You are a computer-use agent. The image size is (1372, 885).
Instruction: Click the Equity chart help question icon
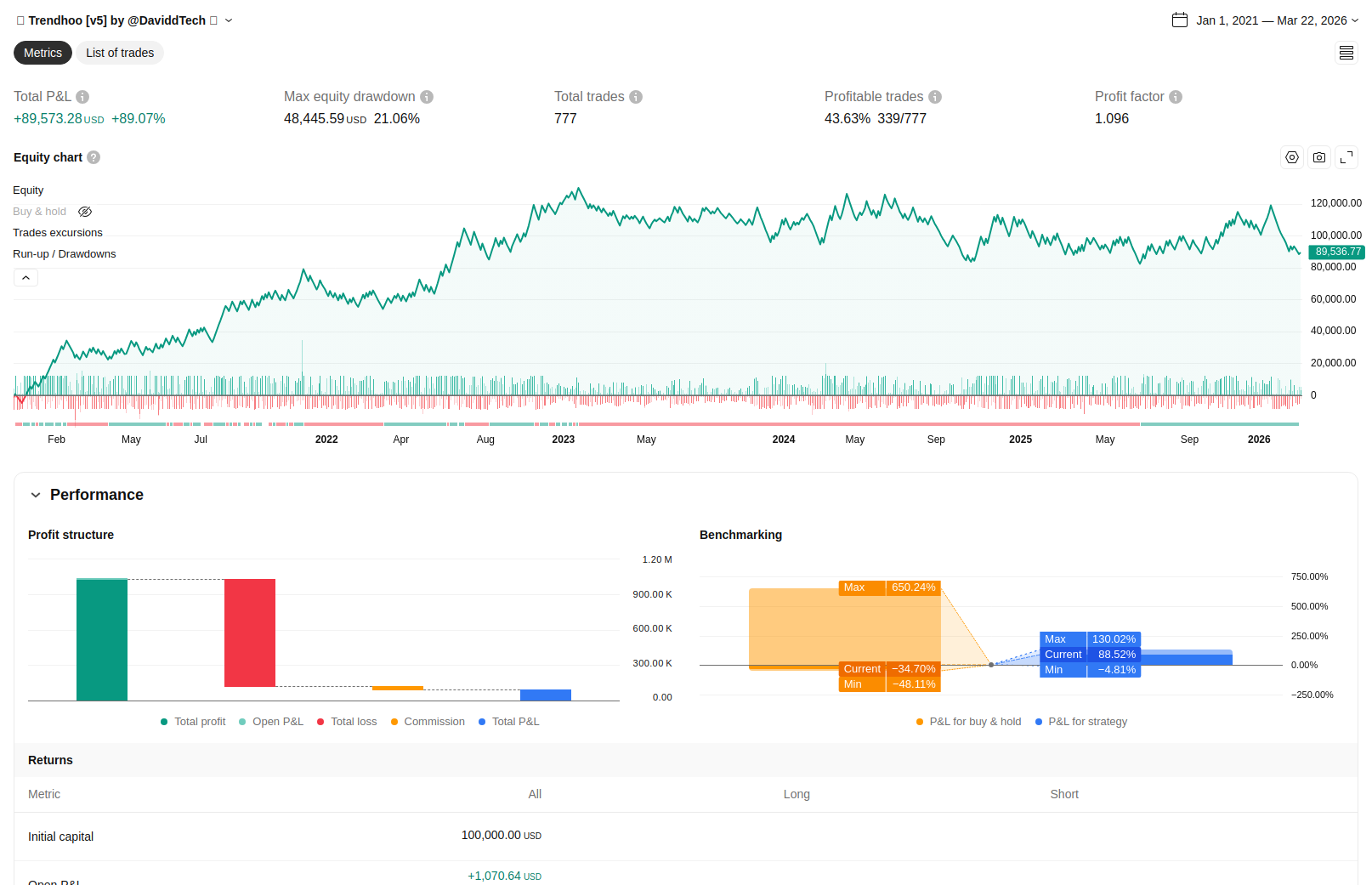[x=94, y=157]
